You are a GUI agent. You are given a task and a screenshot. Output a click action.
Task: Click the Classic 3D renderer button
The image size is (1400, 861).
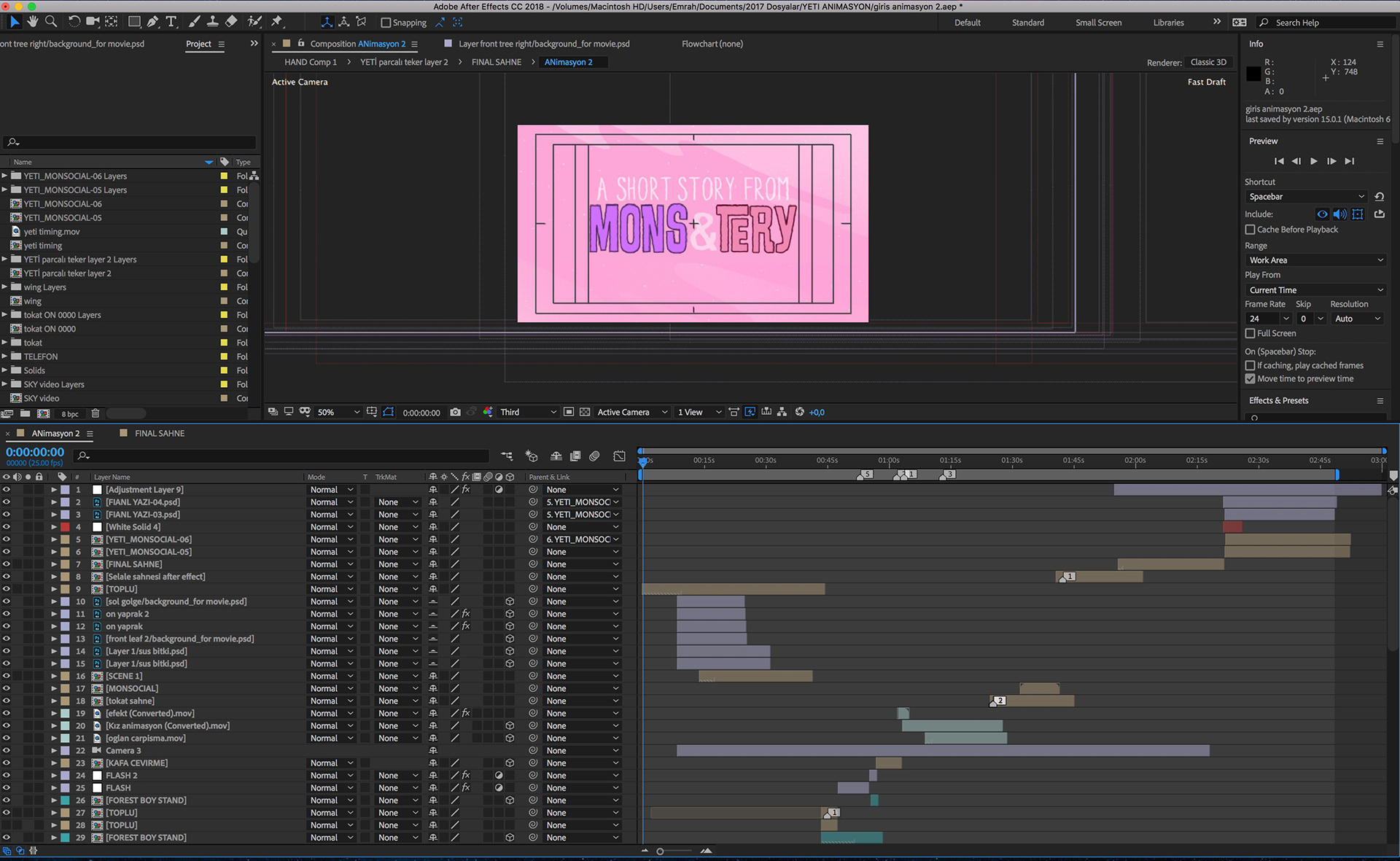tap(1208, 62)
